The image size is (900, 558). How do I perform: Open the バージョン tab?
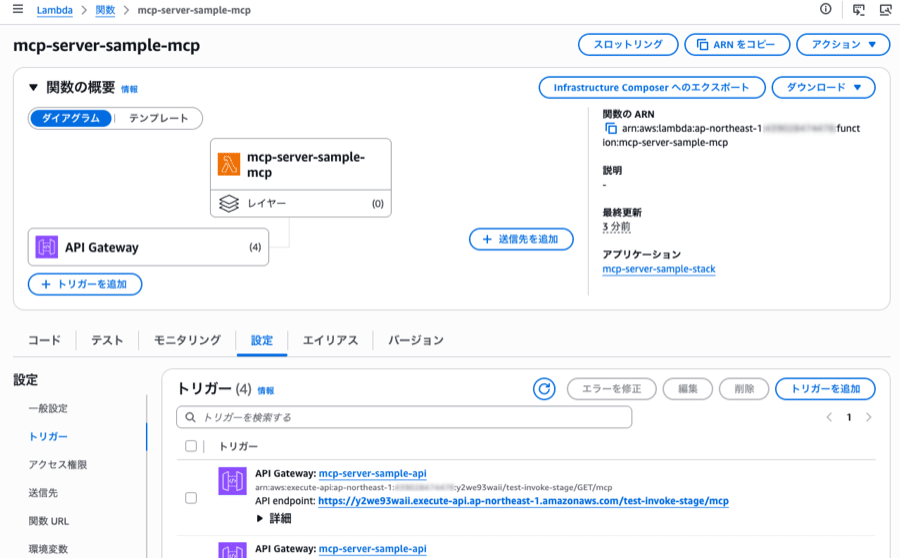tap(416, 340)
